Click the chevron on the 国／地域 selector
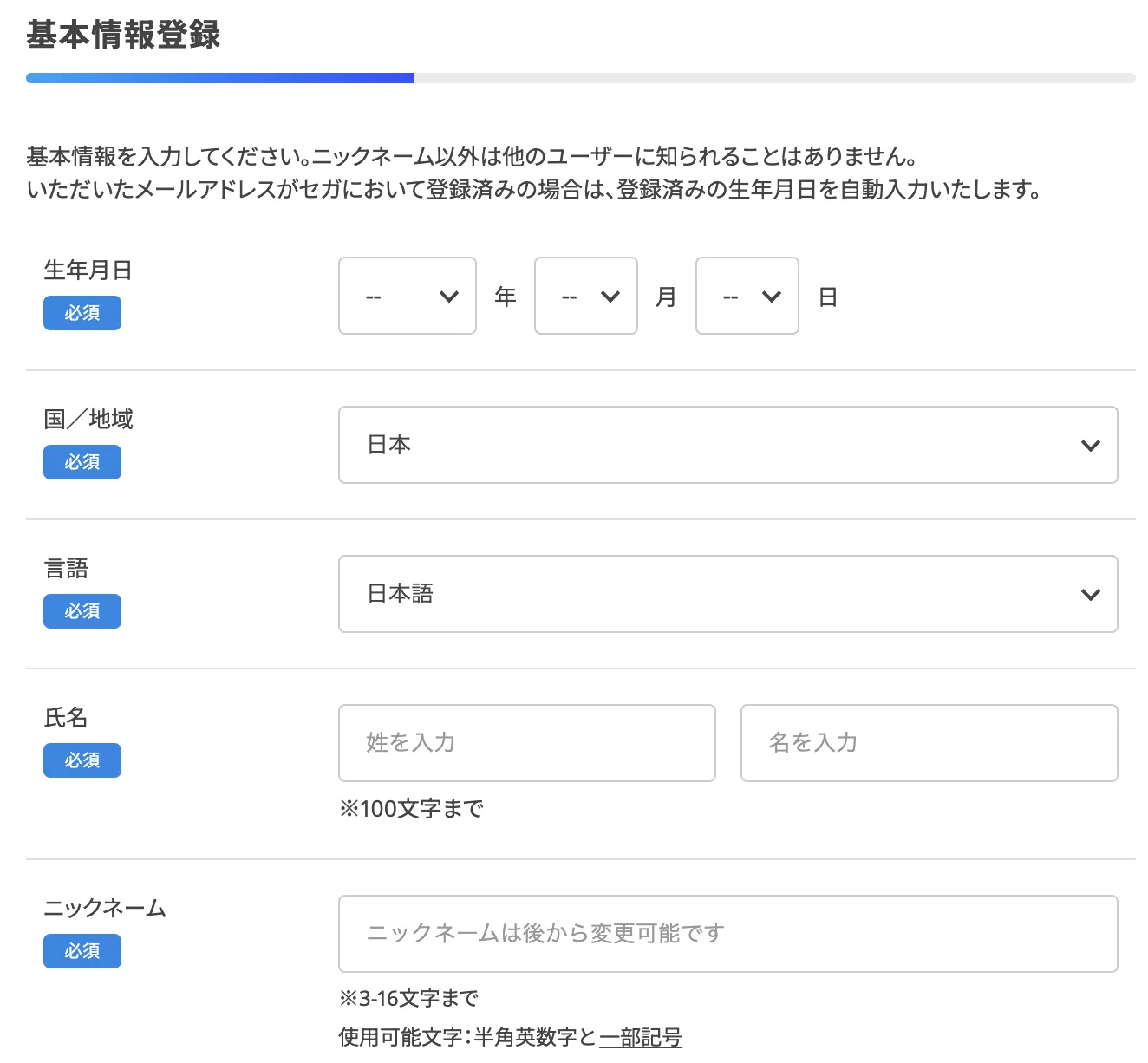 point(1090,445)
